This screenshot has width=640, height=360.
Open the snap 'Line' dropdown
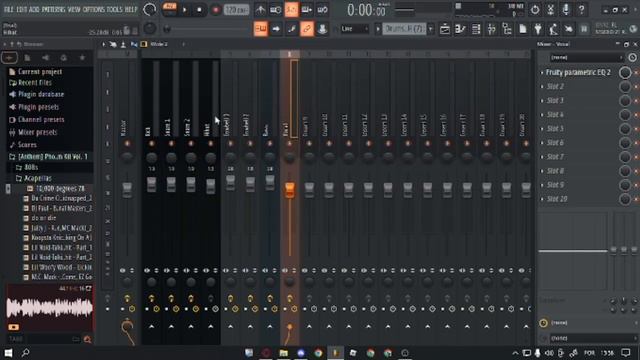(355, 29)
